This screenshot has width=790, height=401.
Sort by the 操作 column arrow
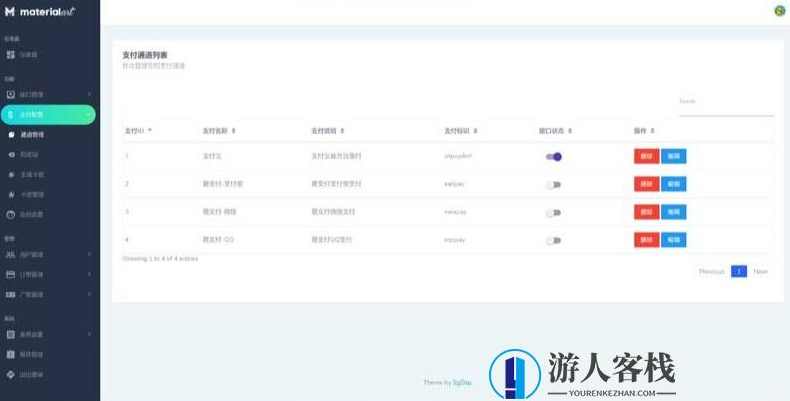652,131
